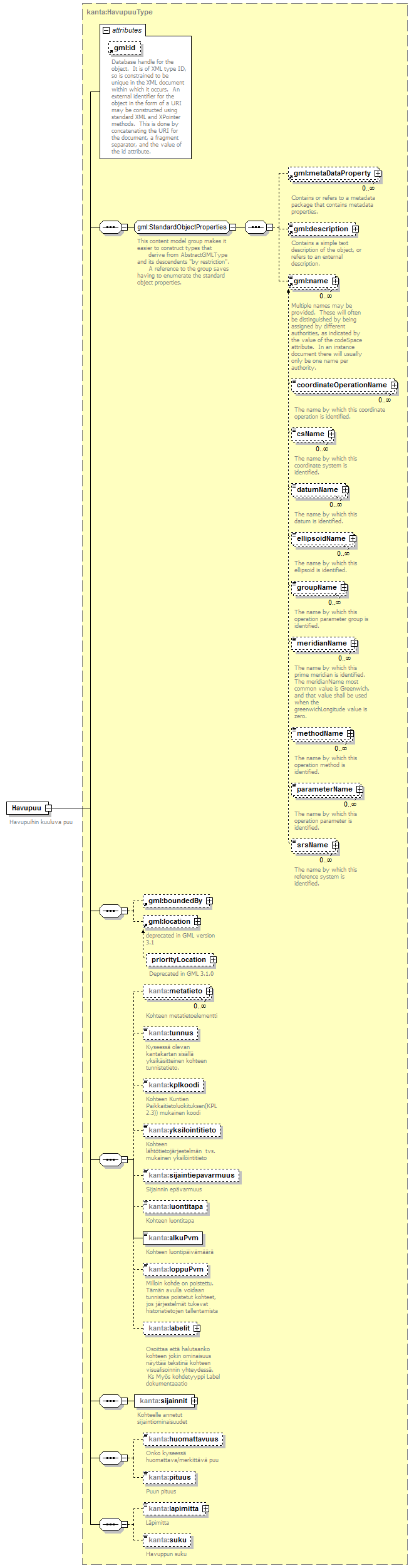The image size is (414, 1568).
Task: Click the 'Kohteen metatietoelementti' annotation
Action: pyautogui.click(x=182, y=1015)
